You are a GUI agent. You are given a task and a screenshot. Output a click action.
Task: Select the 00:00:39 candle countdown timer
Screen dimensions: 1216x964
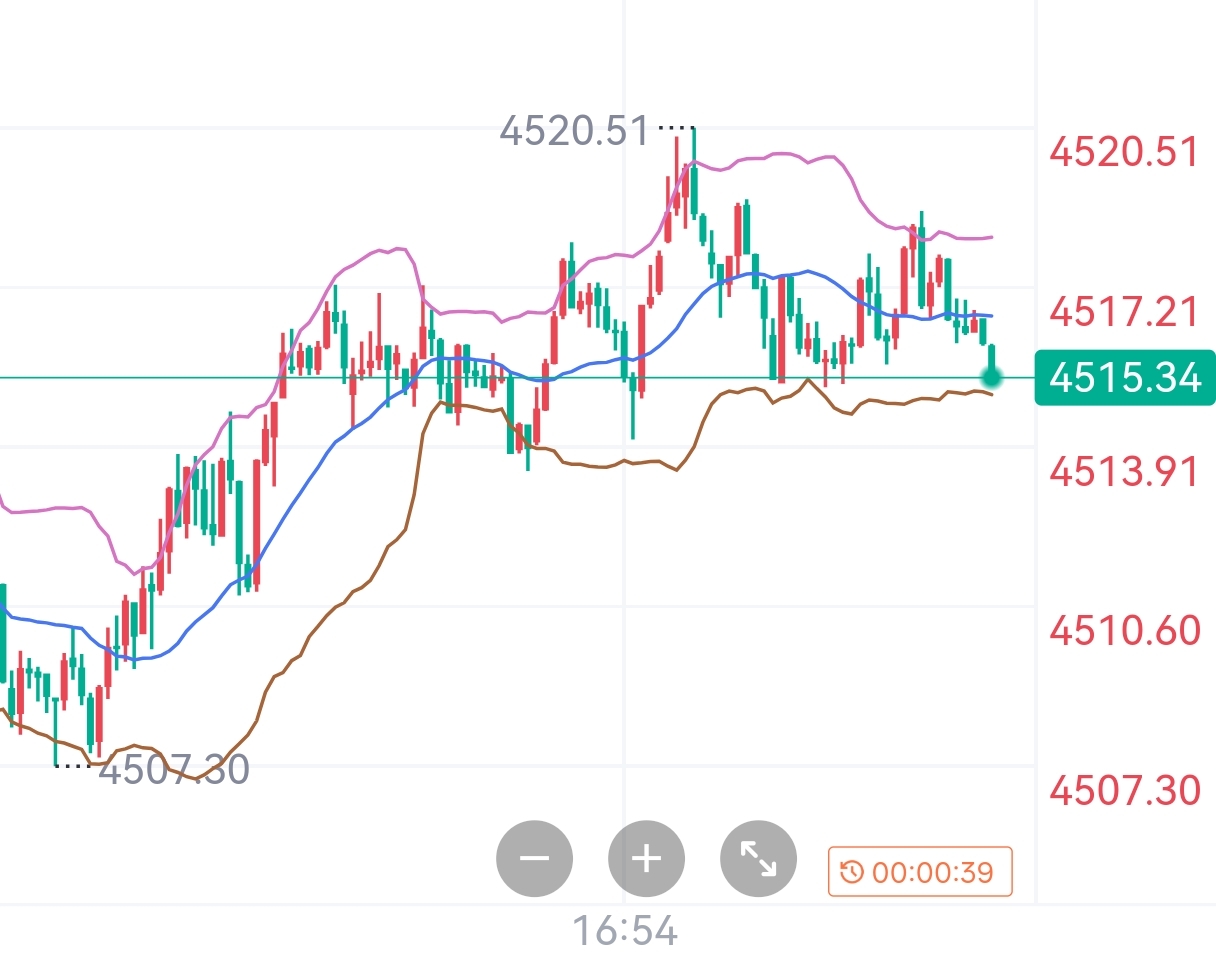click(920, 873)
